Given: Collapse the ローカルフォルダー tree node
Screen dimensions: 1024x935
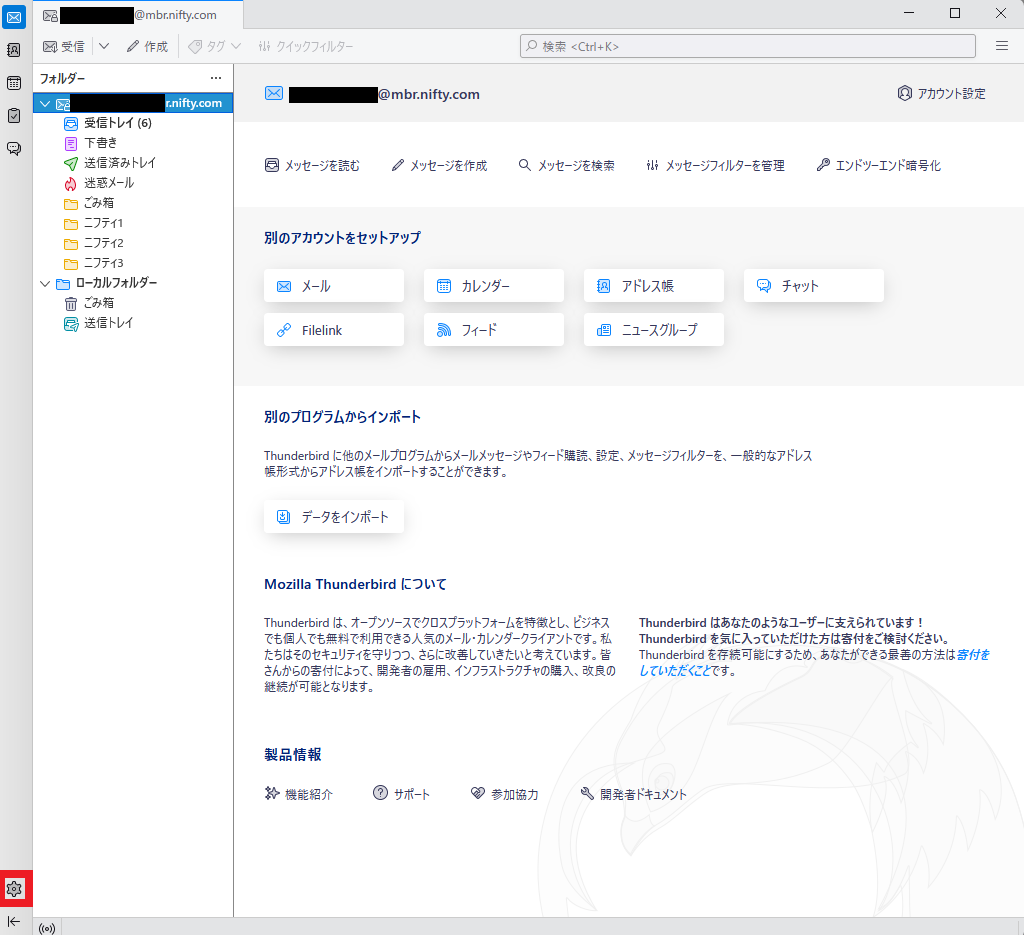Looking at the screenshot, I should pyautogui.click(x=44, y=283).
